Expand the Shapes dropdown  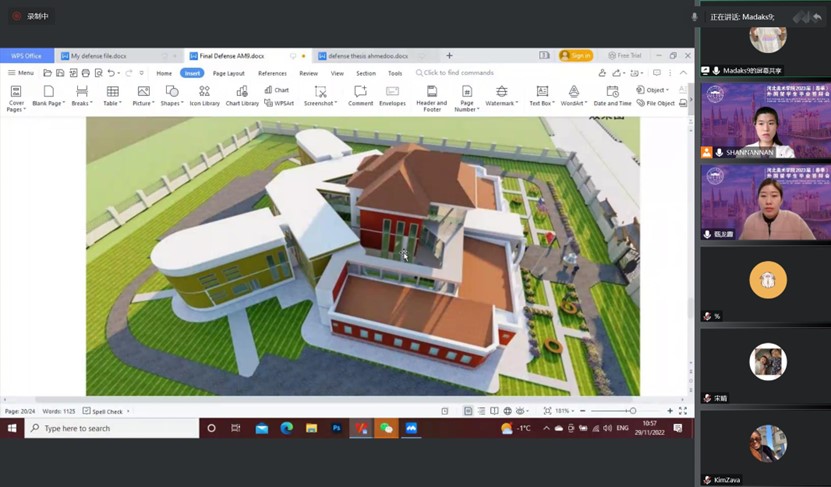172,95
